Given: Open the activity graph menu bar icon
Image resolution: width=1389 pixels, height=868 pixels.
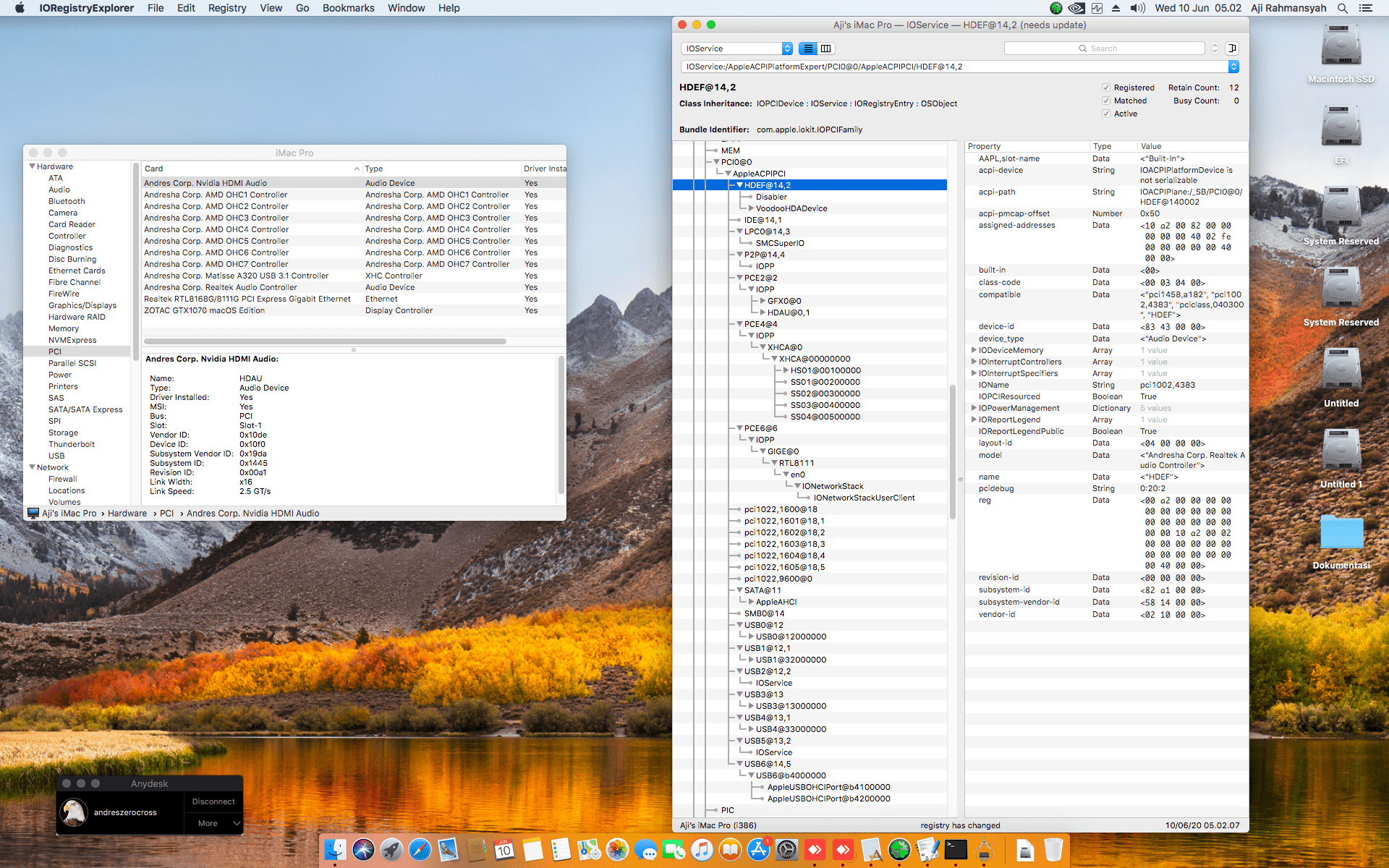Looking at the screenshot, I should (1097, 8).
